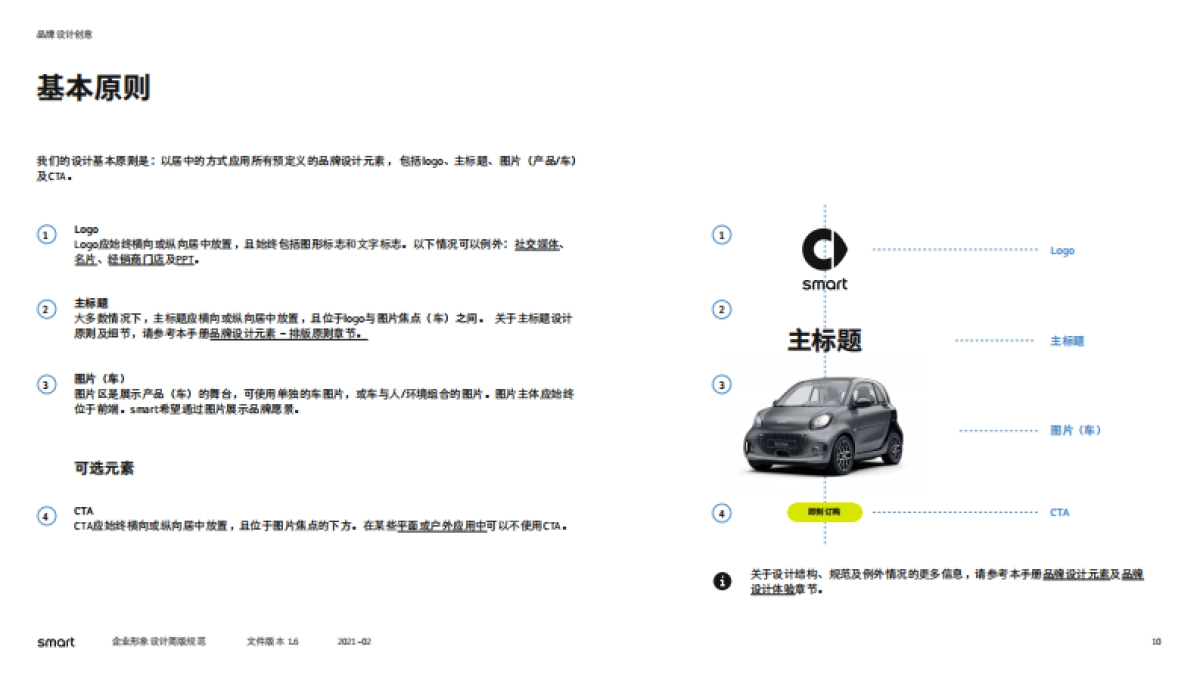Select numbered marker 3 beside 图片（车）section
Image resolution: width=1200 pixels, height=675 pixels.
coord(45,385)
